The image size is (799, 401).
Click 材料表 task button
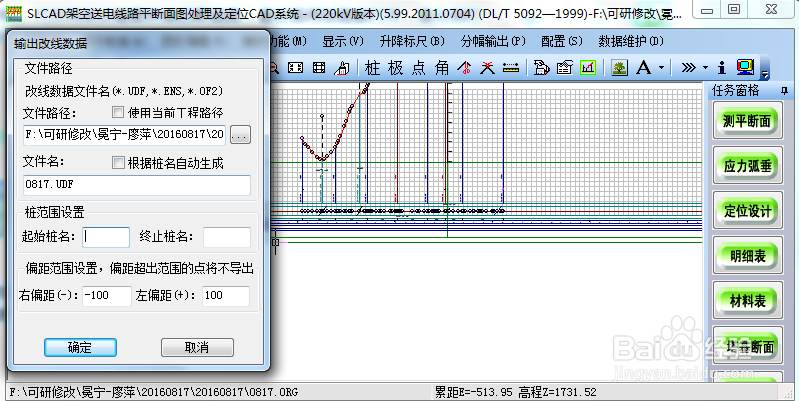click(748, 301)
